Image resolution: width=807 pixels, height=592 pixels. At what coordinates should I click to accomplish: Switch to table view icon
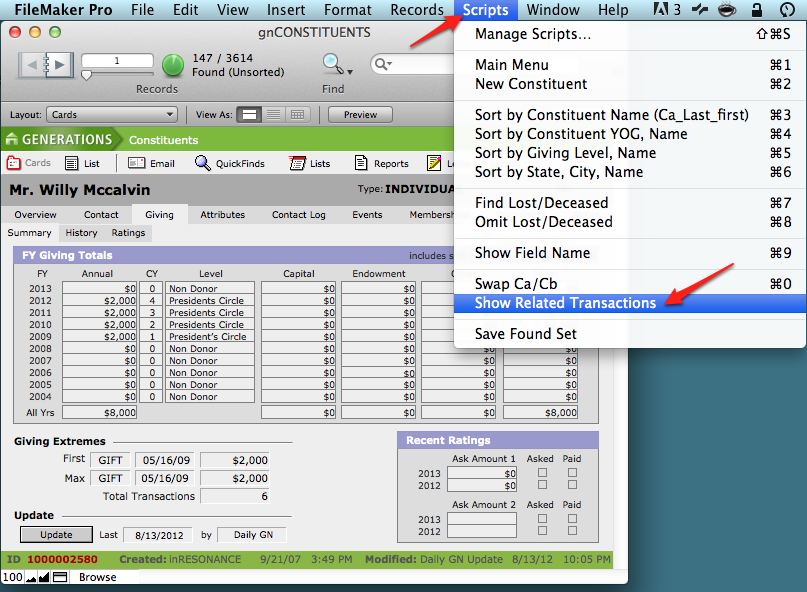(x=297, y=115)
